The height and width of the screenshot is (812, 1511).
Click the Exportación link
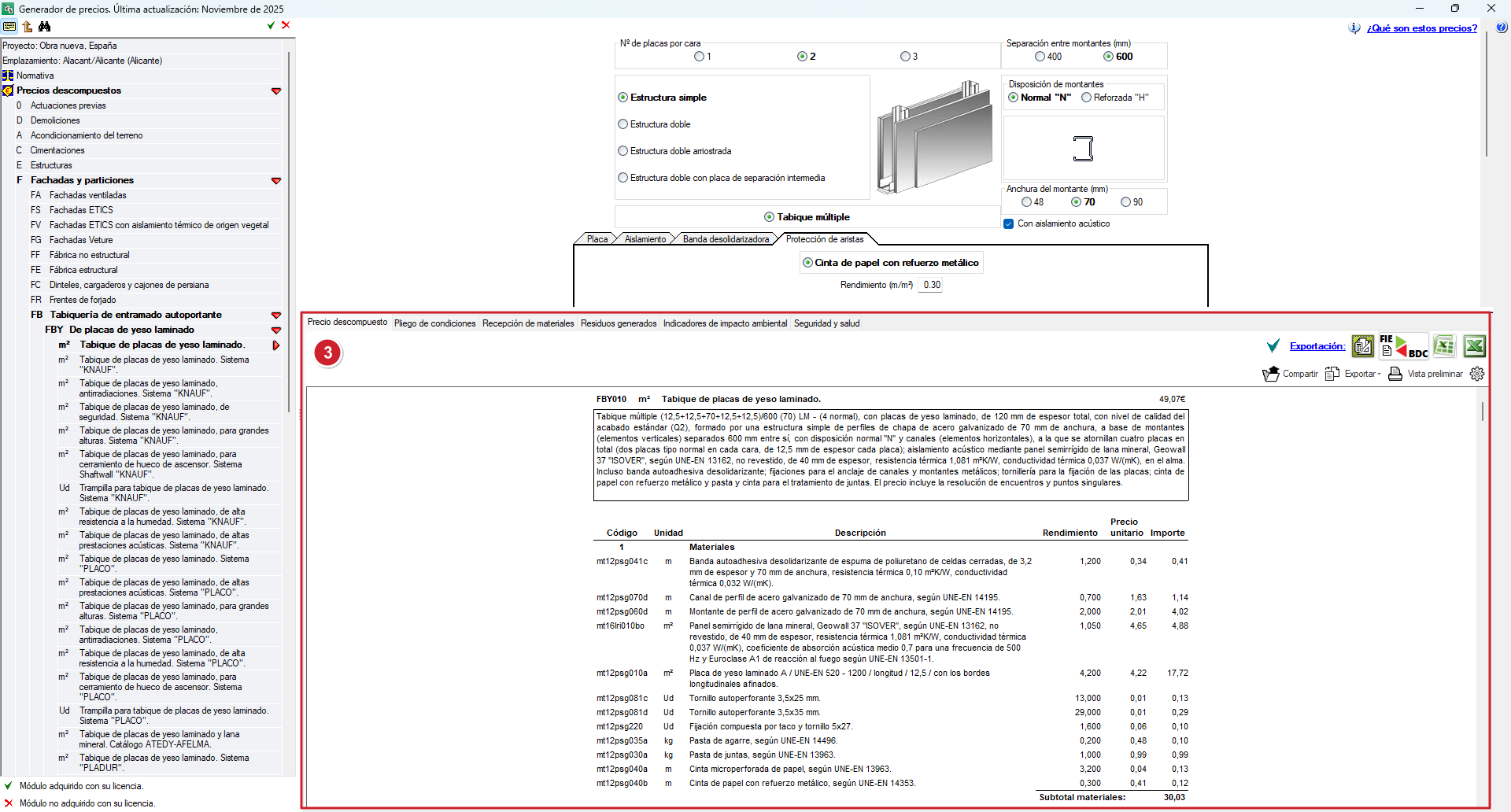pyautogui.click(x=1317, y=346)
